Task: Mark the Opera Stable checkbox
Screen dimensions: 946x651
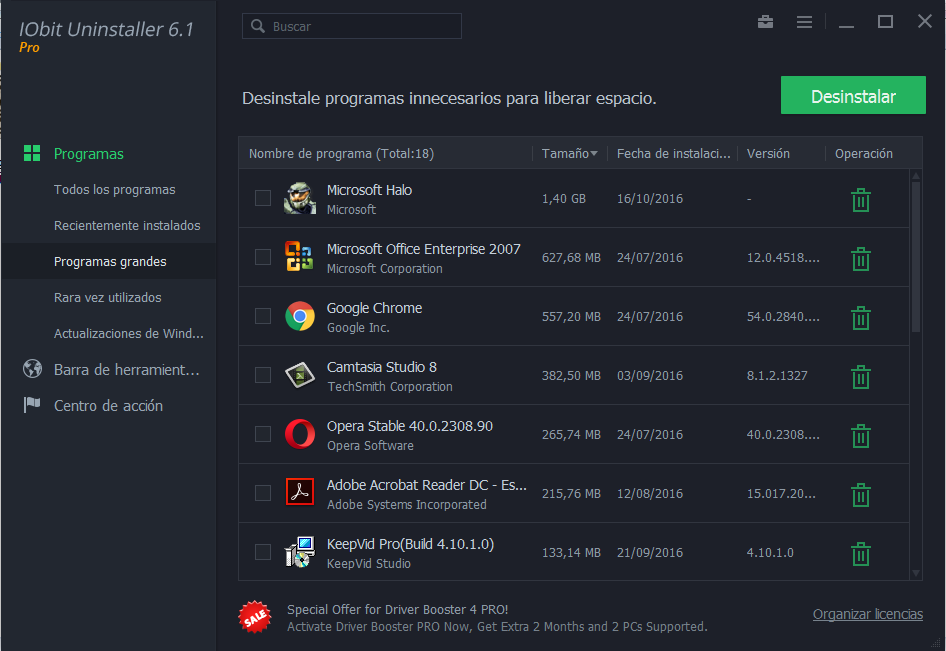Action: click(262, 434)
